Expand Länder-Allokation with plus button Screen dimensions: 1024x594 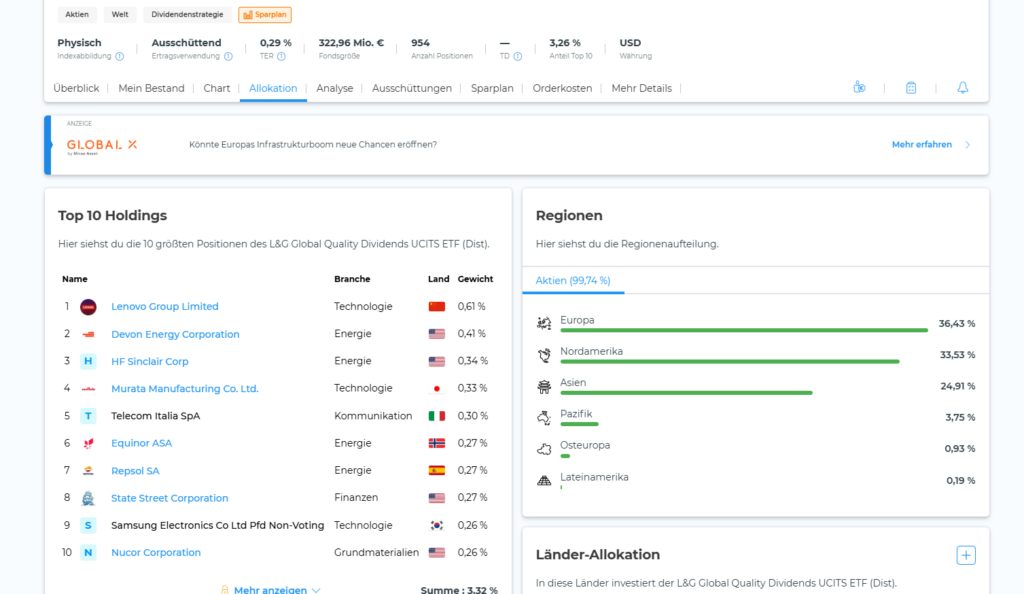click(966, 555)
